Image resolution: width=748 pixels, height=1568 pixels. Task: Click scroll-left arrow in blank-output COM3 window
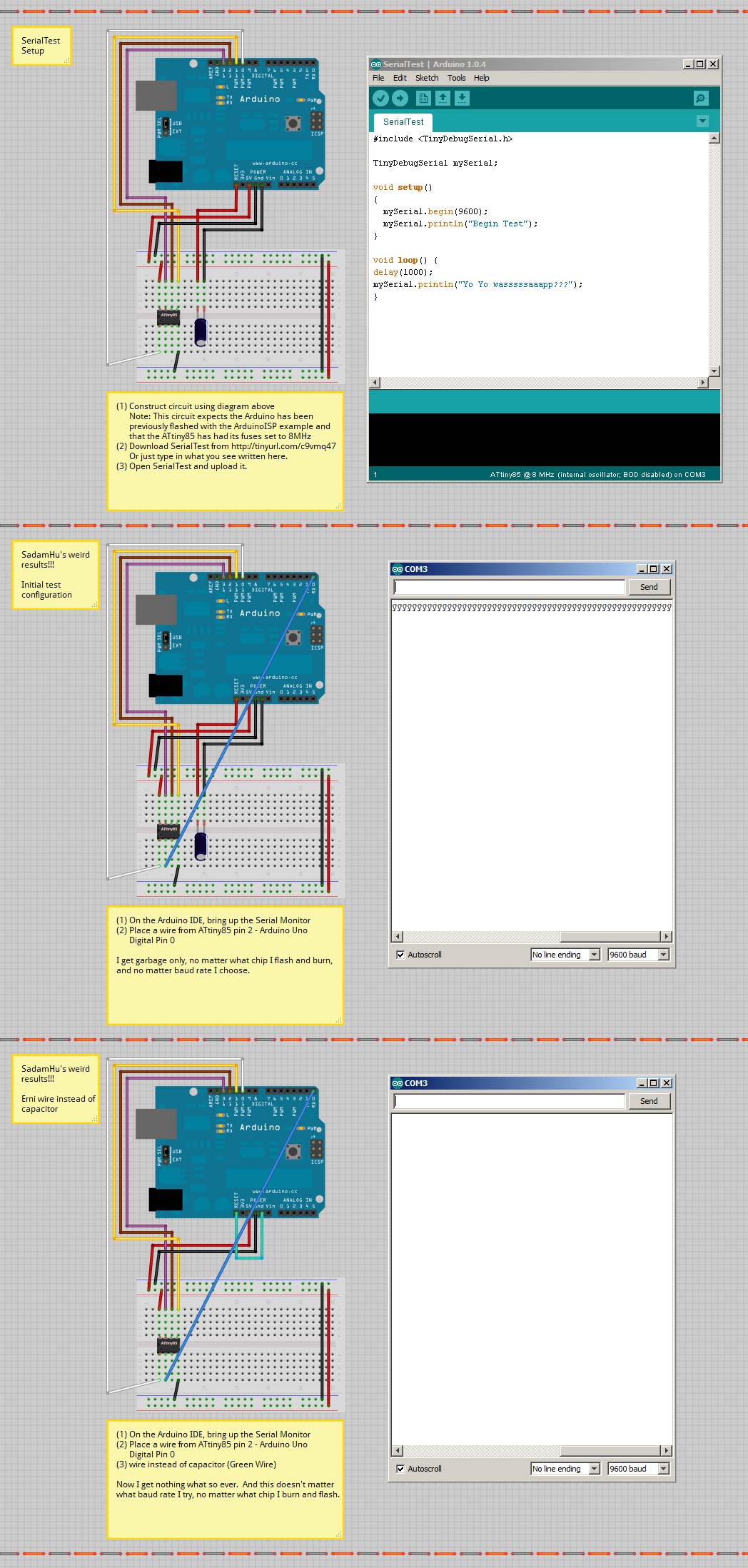398,1451
